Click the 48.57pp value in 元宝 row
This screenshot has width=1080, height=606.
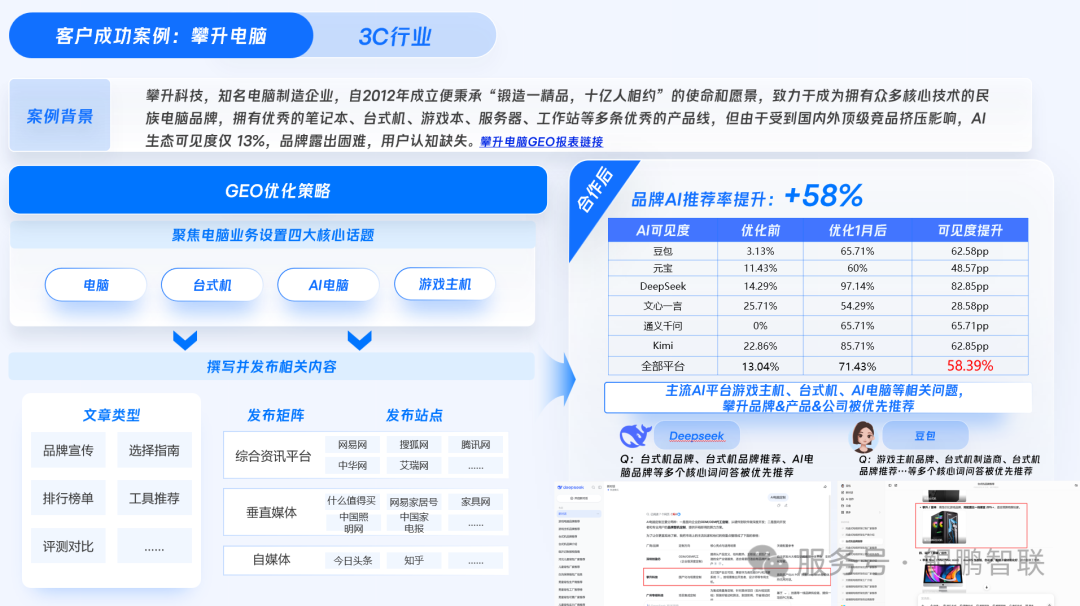tap(970, 268)
